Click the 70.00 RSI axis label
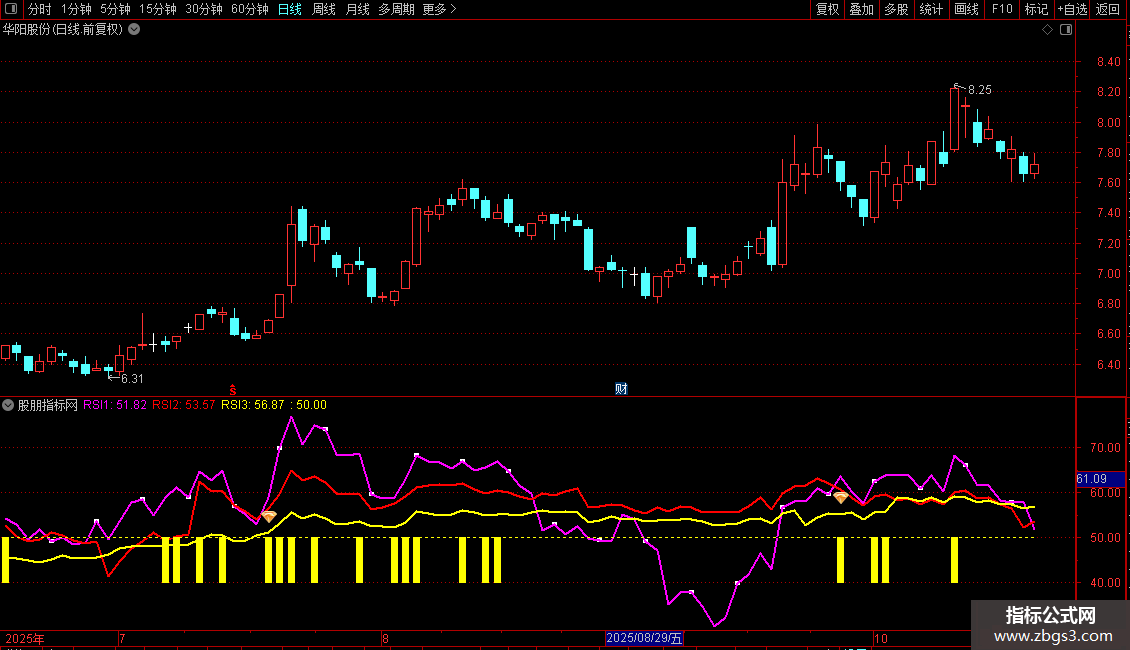The image size is (1130, 650). [x=1105, y=448]
